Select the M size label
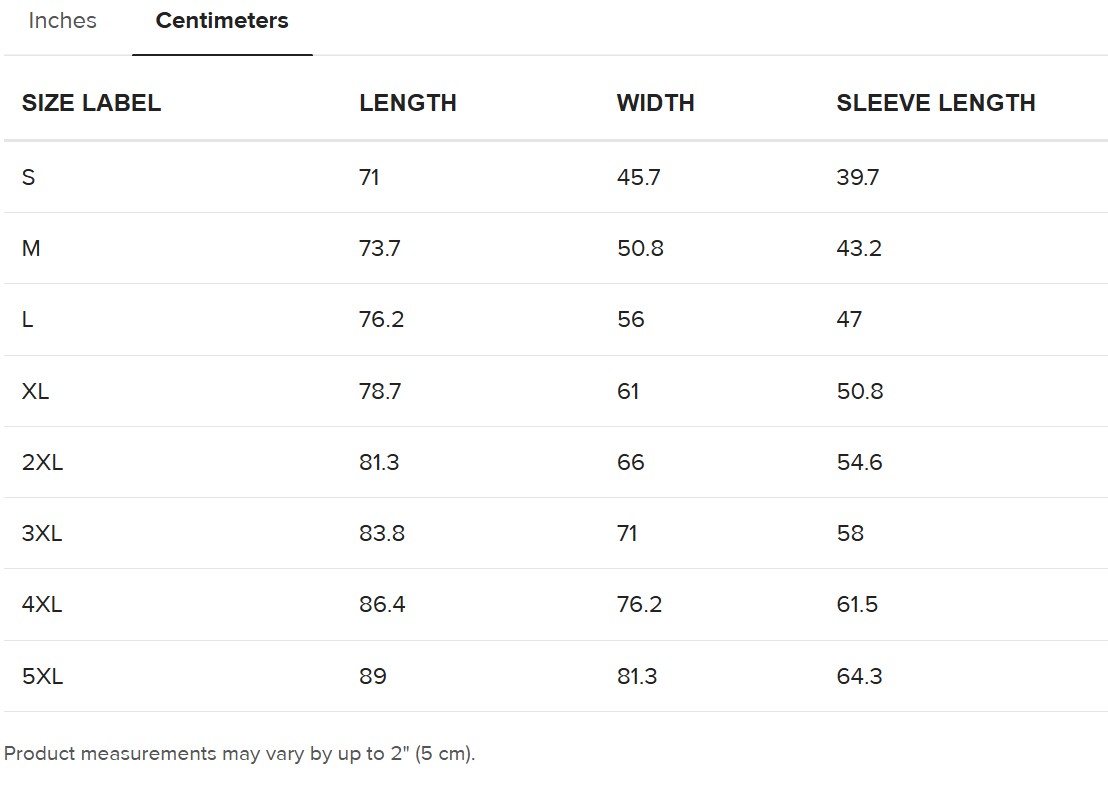This screenshot has height=794, width=1108. 31,248
